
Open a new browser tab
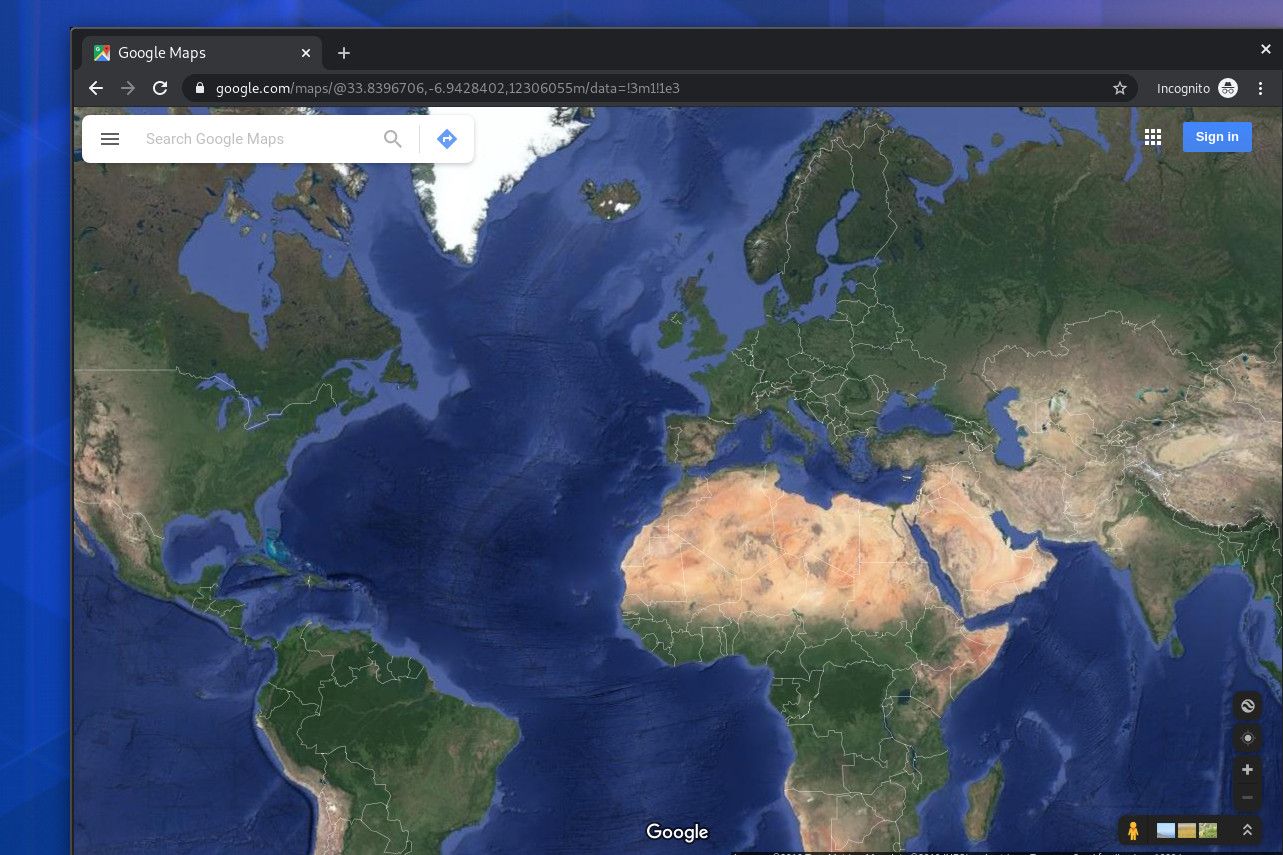pyautogui.click(x=344, y=52)
